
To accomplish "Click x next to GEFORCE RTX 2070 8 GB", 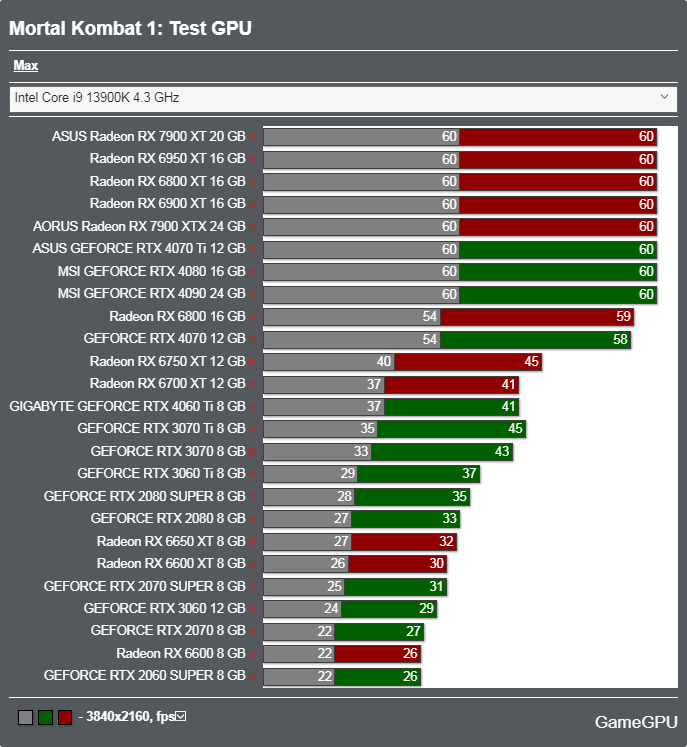I will click(x=253, y=632).
